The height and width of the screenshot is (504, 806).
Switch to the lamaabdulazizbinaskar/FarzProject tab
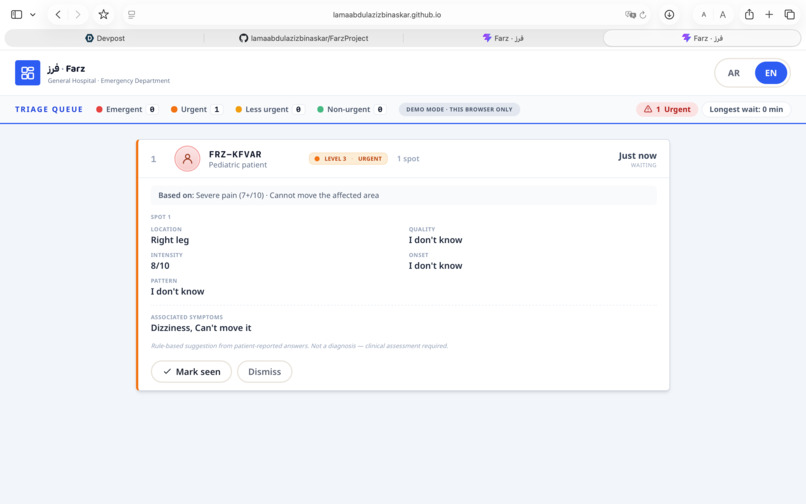304,38
